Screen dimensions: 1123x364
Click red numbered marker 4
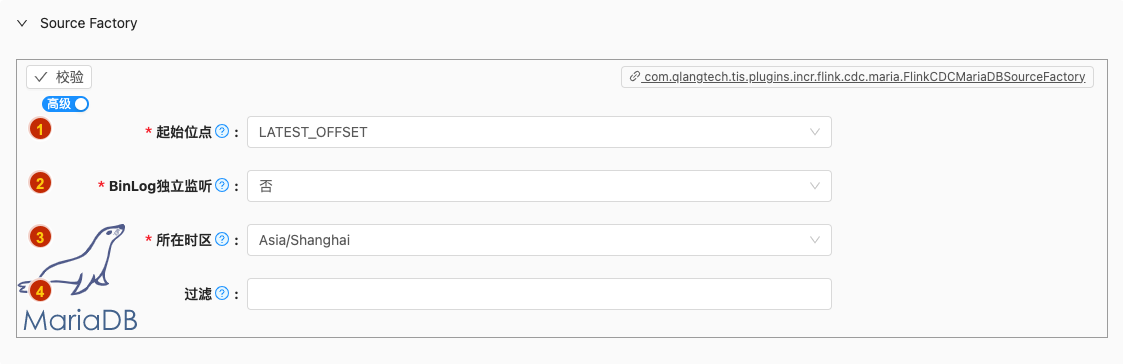point(40,291)
